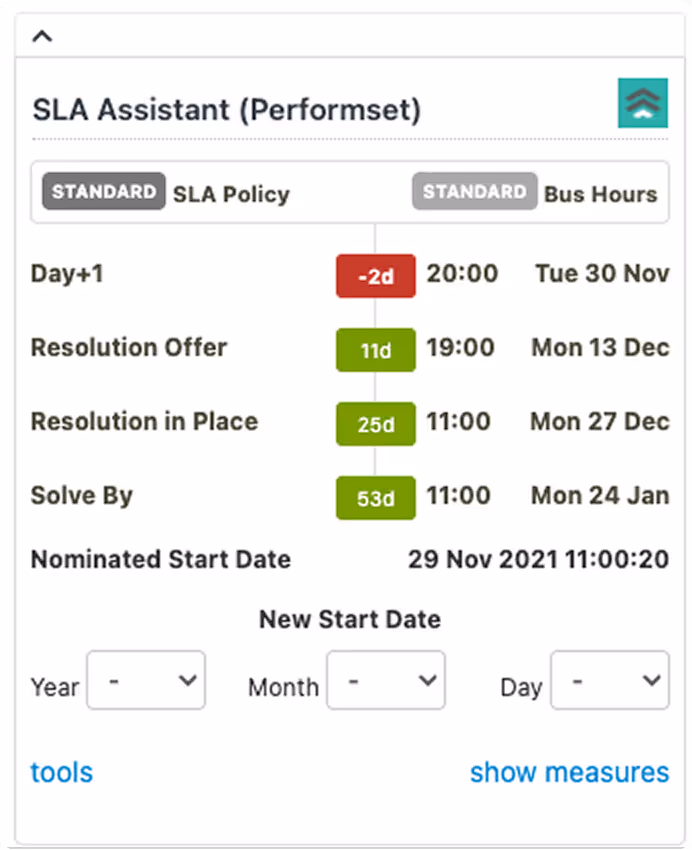Image resolution: width=692 pixels, height=850 pixels.
Task: Select the green 11d Resolution Offer badge
Action: pyautogui.click(x=375, y=350)
